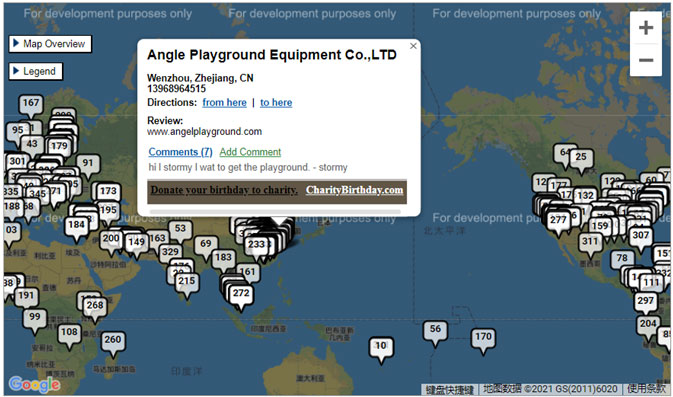Open the Comments (7) link

[180, 152]
